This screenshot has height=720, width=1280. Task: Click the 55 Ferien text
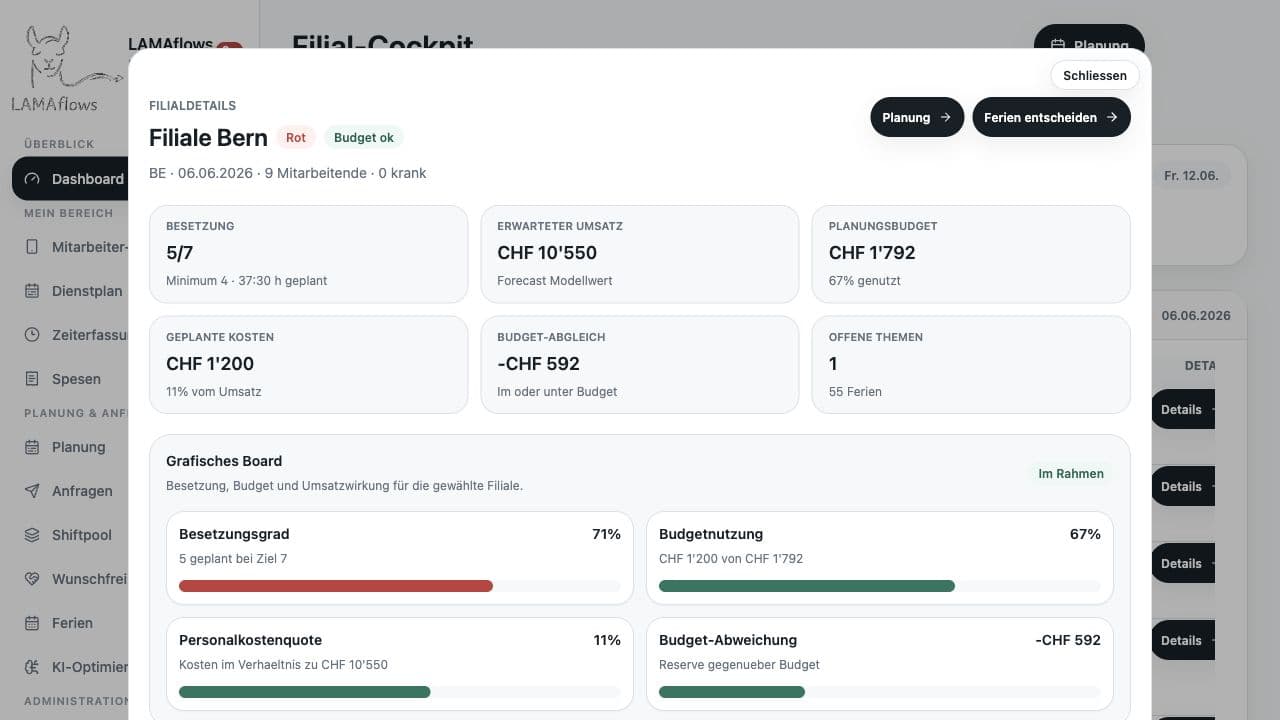855,392
